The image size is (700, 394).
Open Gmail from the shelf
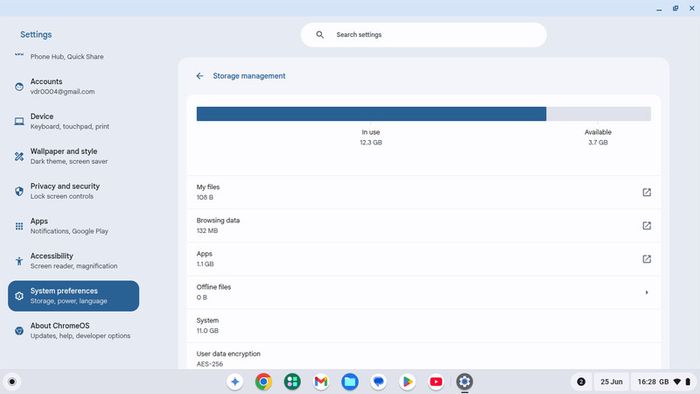321,382
